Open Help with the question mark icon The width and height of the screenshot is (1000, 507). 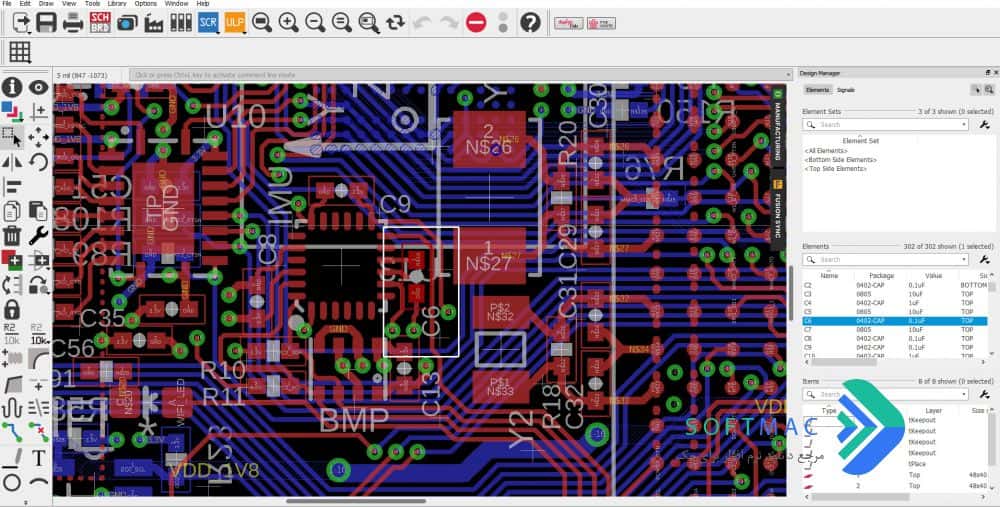pos(530,23)
